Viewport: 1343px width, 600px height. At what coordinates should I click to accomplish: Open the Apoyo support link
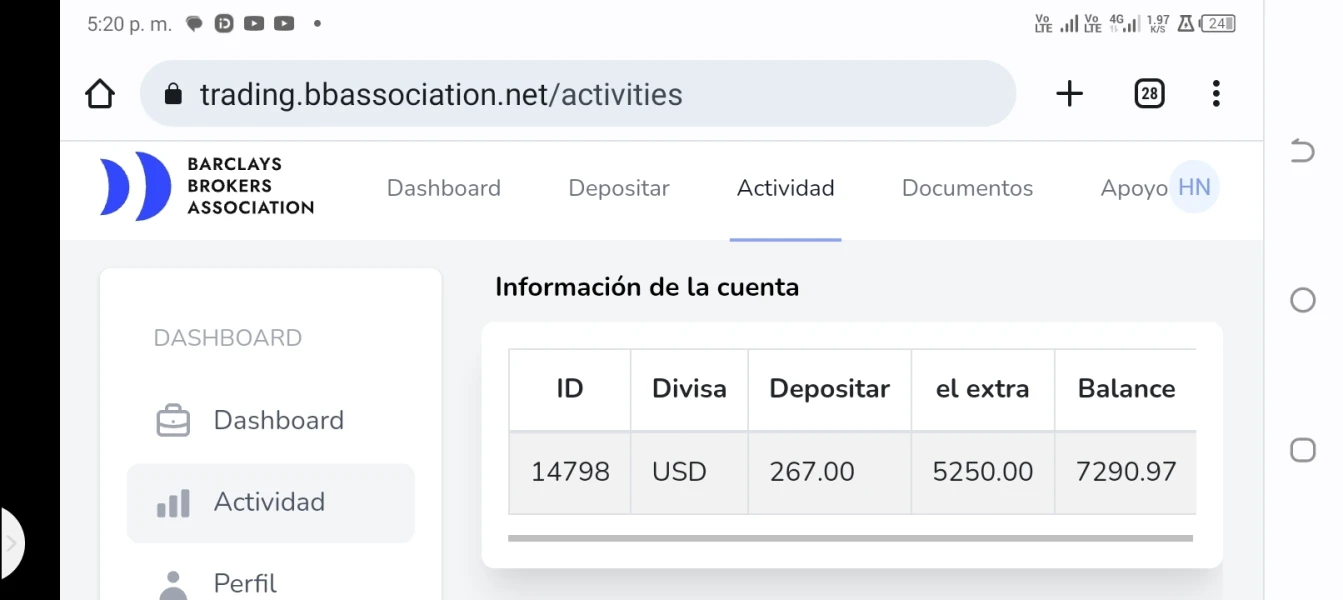pos(1133,188)
